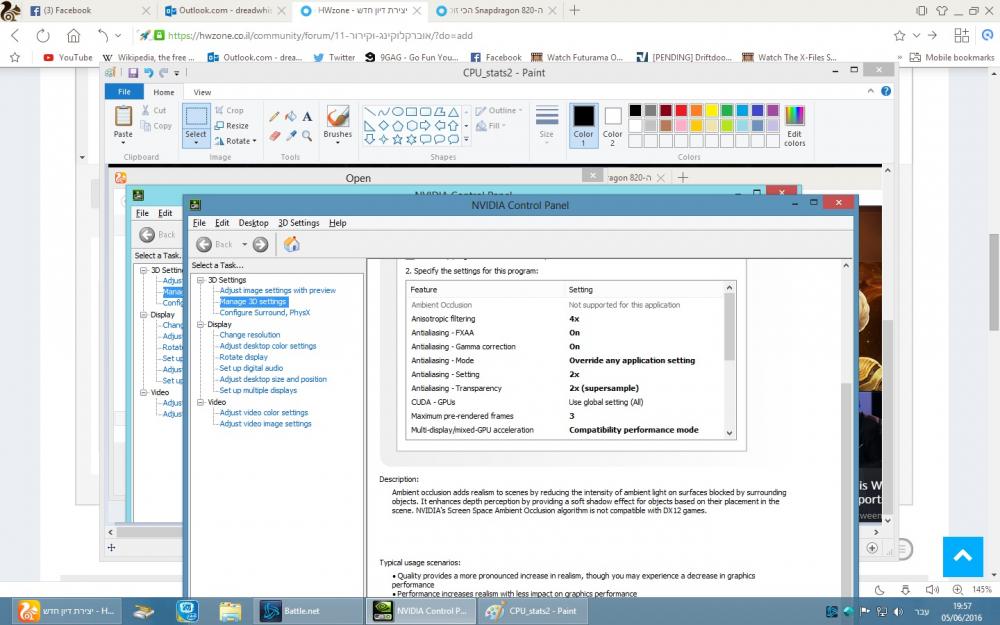Activate the Color picker eyedropper tool
Viewport: 1000px width, 625px height.
coord(291,136)
